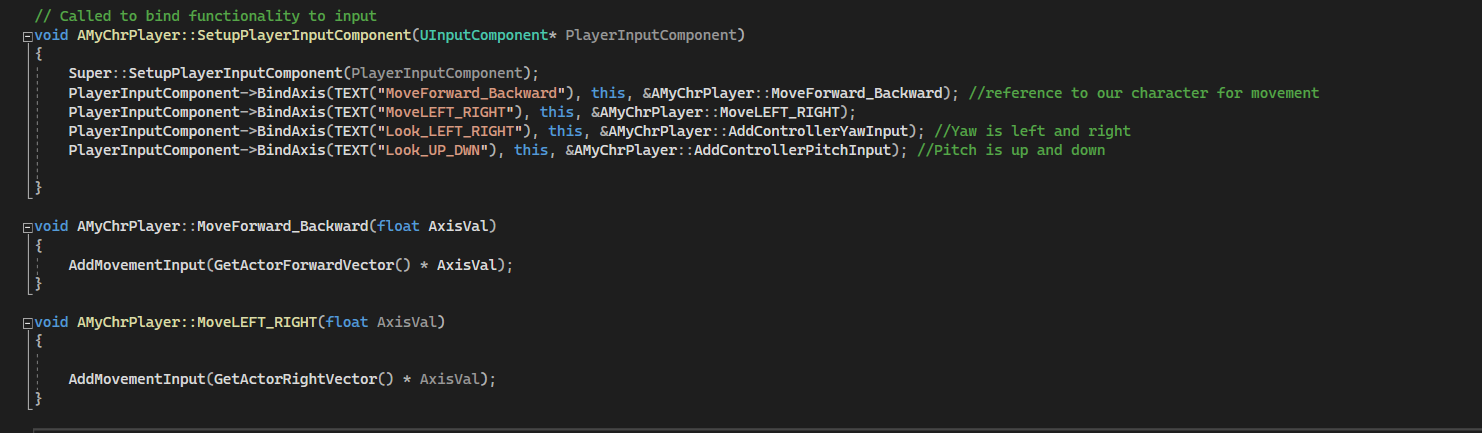The image size is (1482, 433).
Task: Collapse the SetupPlayerInputComponent function block
Action: tap(27, 36)
